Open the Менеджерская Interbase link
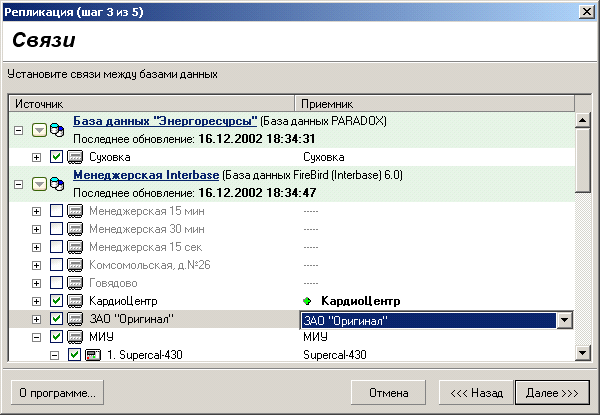 point(146,175)
